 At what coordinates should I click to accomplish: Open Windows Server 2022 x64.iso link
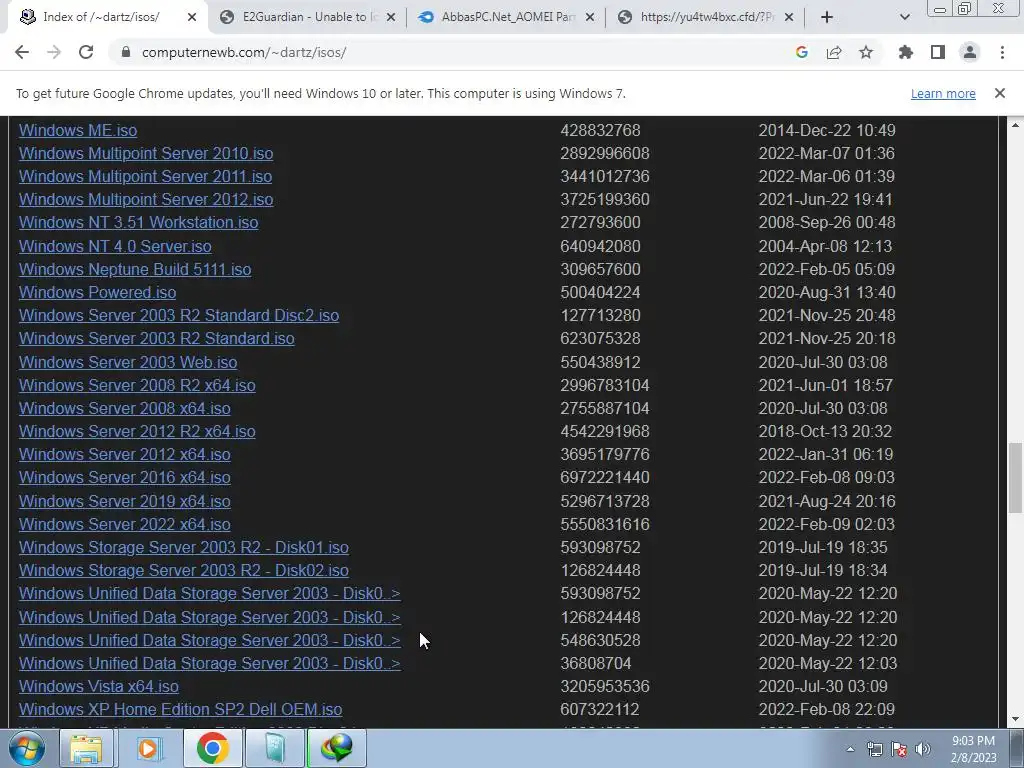point(125,524)
